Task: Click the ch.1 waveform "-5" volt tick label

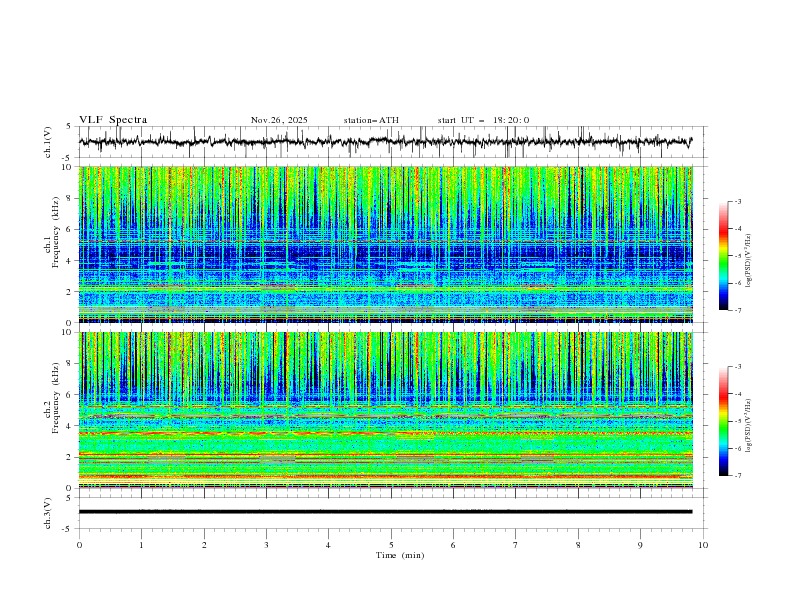Action: (67, 158)
